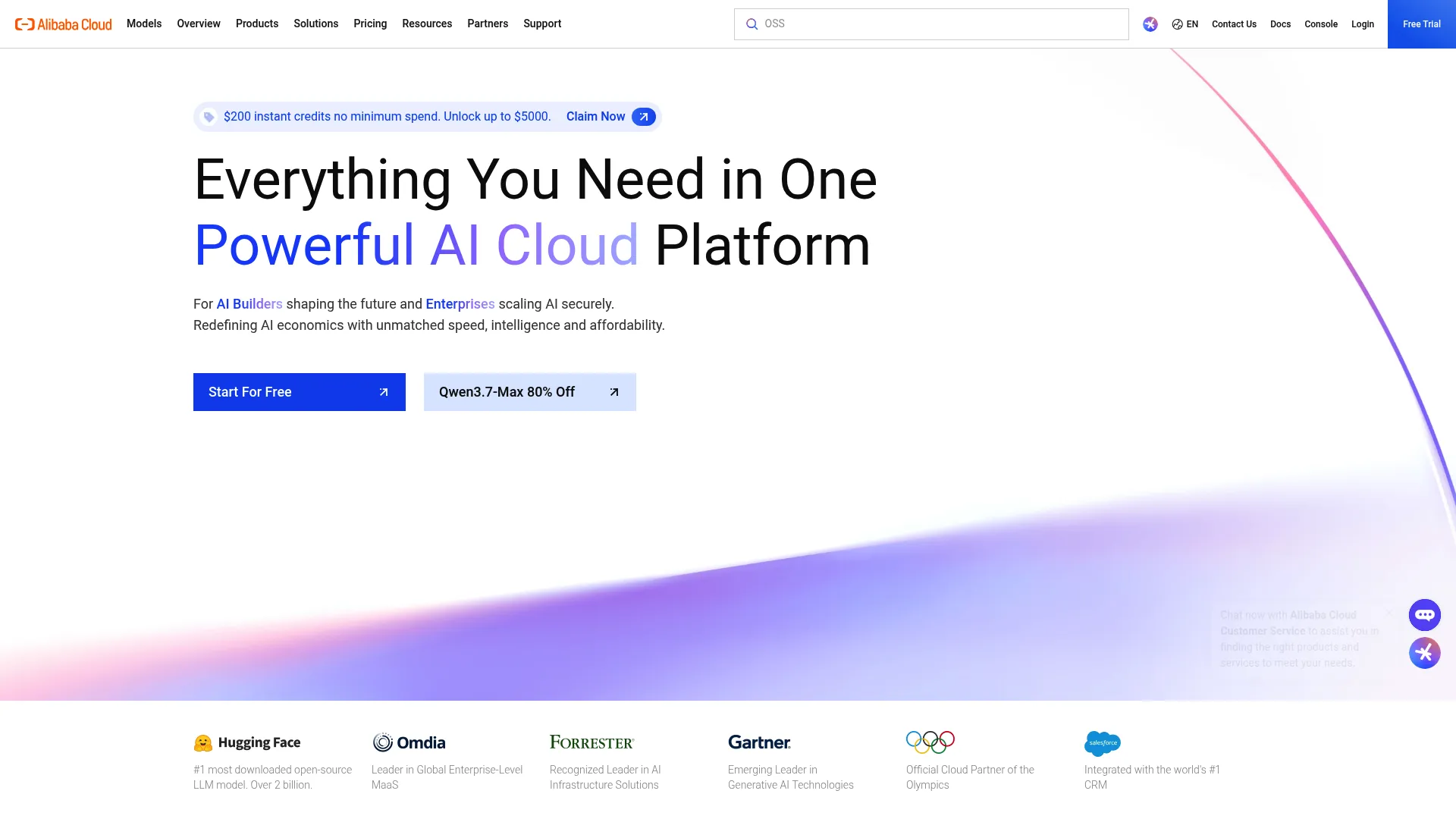
Task: Click 'Leader in Global Enterprise-Level MaaS' text
Action: 447,777
